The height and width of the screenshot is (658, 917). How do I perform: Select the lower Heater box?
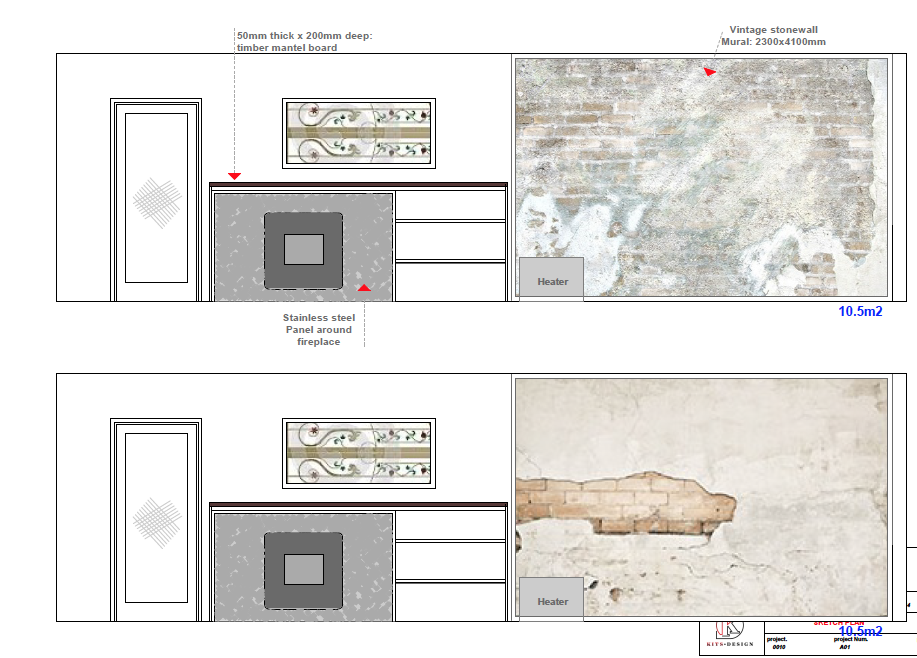pos(551,597)
